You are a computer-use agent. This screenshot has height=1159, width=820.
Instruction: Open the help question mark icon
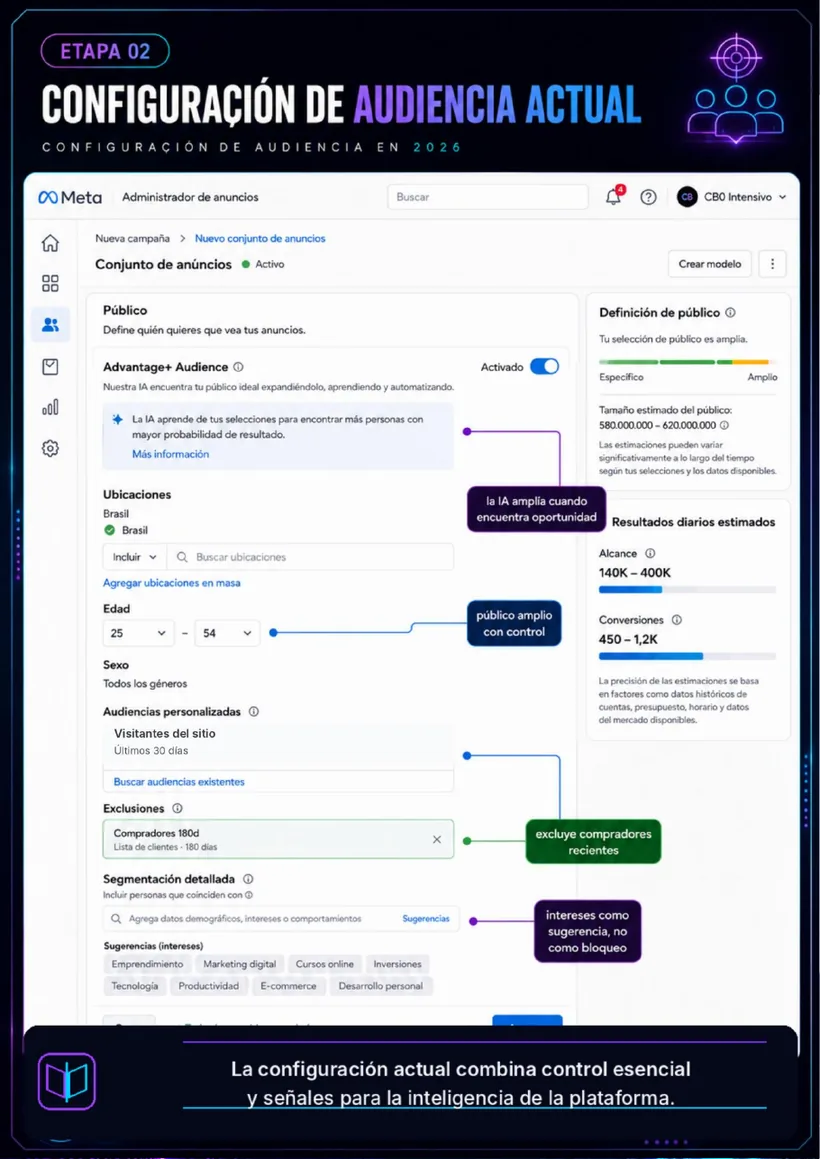click(648, 197)
